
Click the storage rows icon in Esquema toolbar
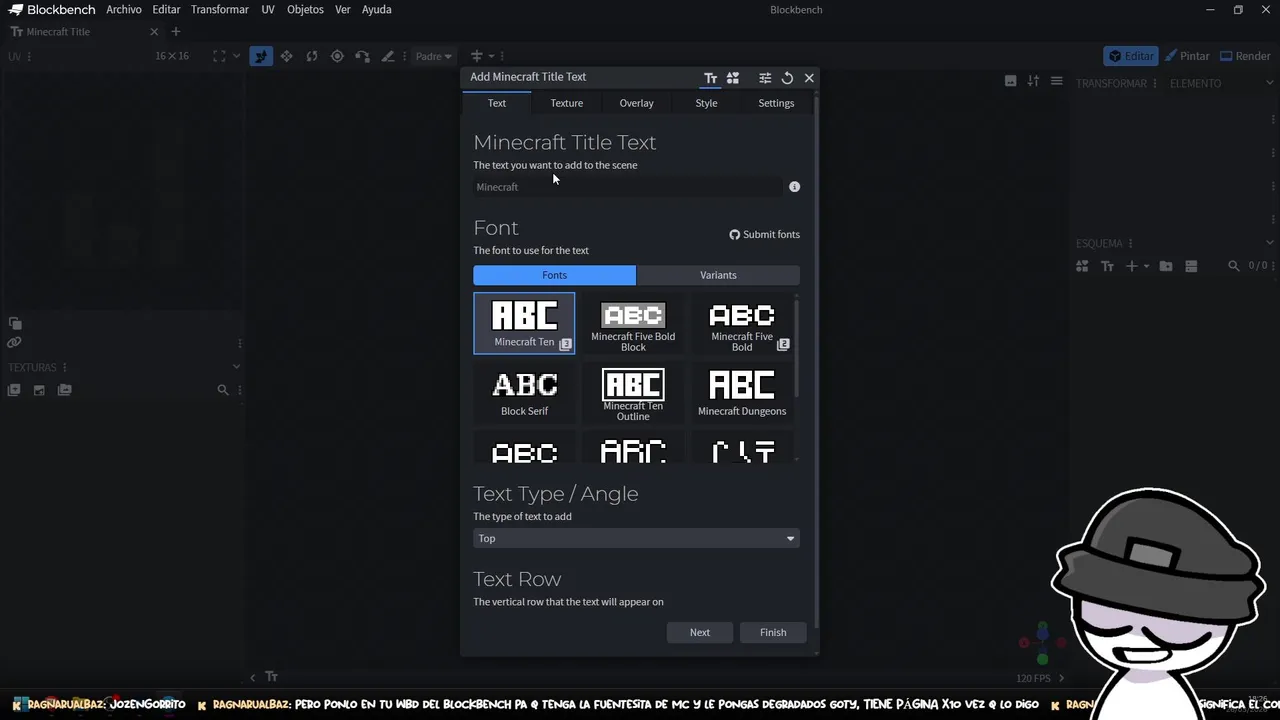pos(1191,266)
